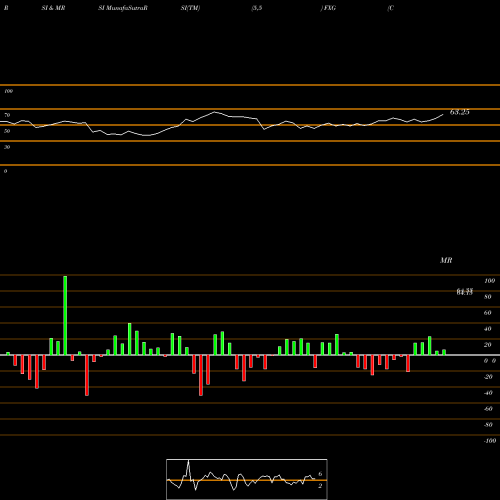Click the 'SI MunafaSutraR' header text
Screen dimensions: 500x500
pos(123,8)
